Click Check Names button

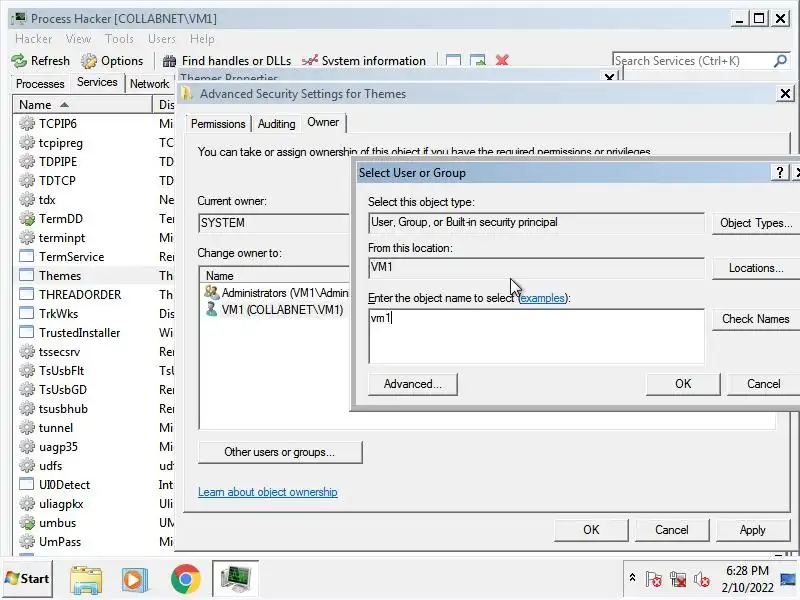pos(756,319)
